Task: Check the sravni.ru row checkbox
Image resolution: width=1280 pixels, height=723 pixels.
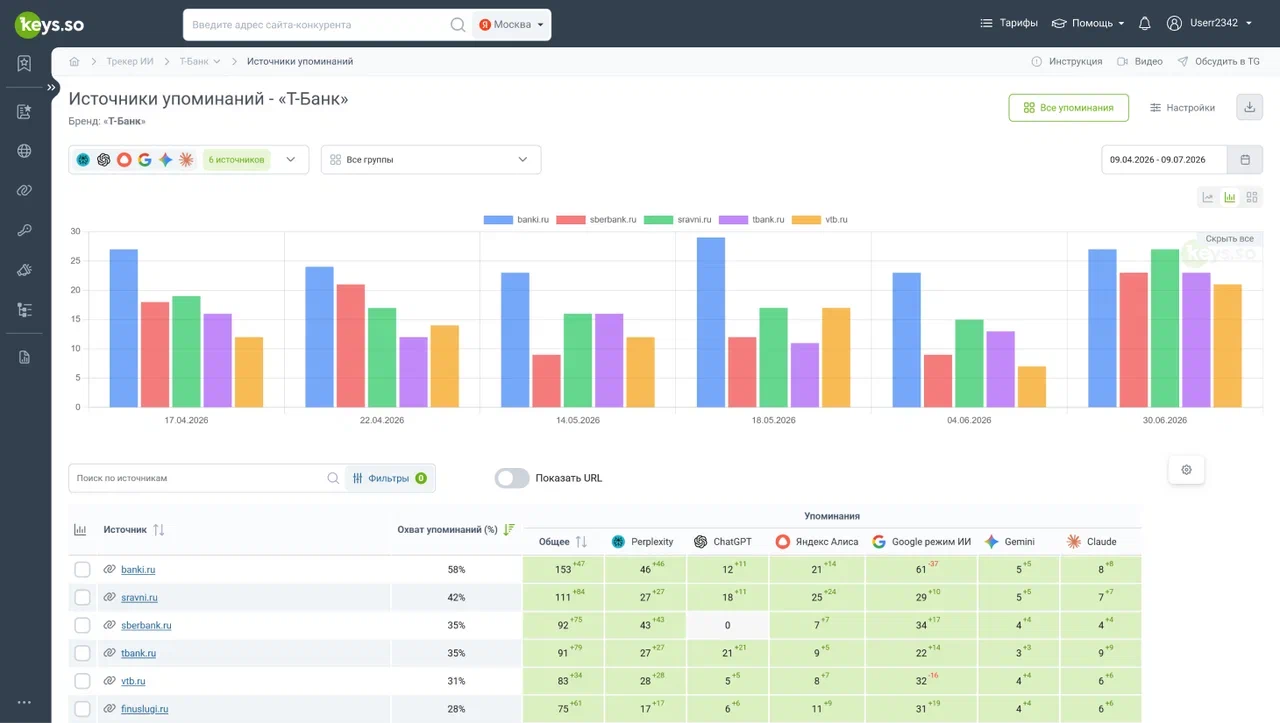Action: 82,597
